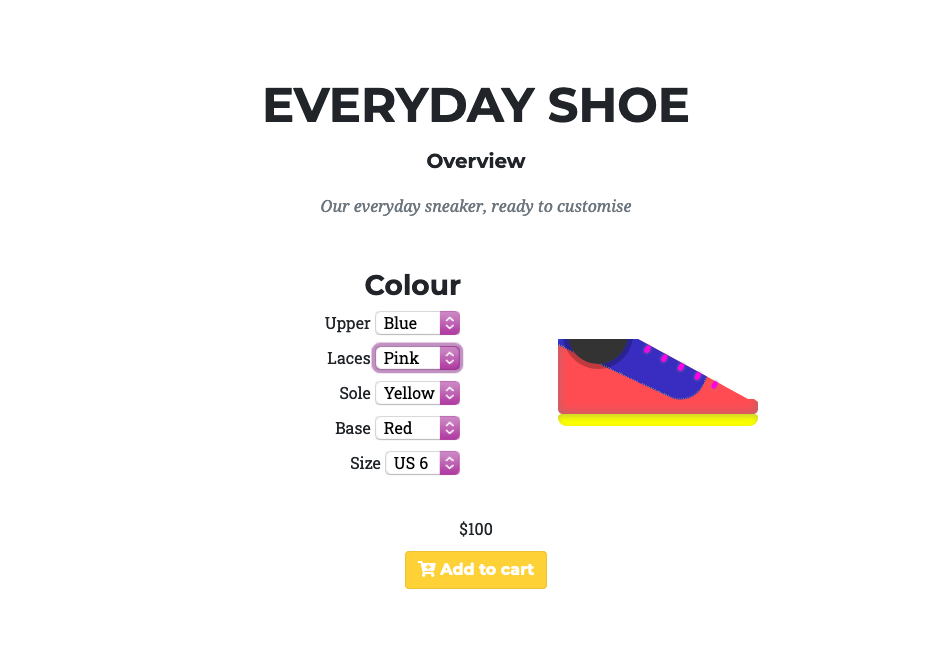
Task: Open the Sole colour dropdown showing Yellow
Action: 417,393
